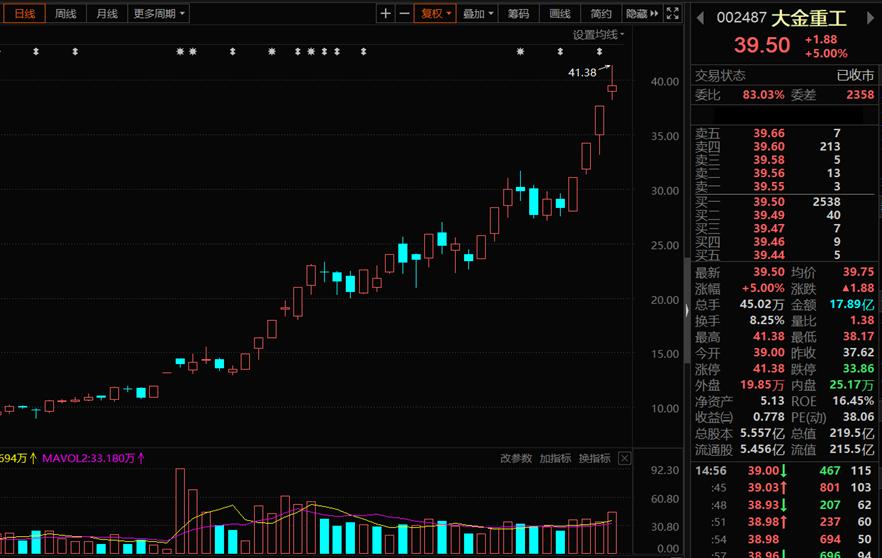Screen dimensions: 882x558
Task: Select the bid price 39.47
Action: (769, 228)
